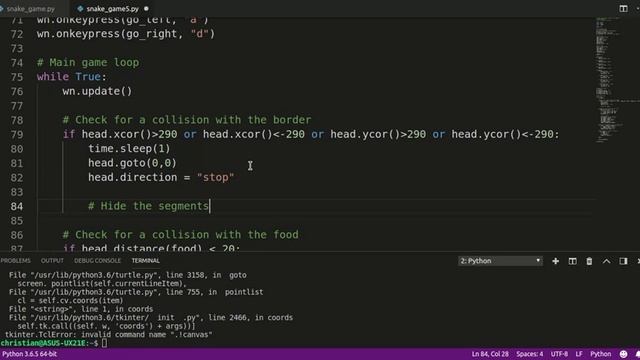Click 'head.ycor()<-290:' at end of line 79
Viewport: 640px width, 360px height.
pos(505,134)
